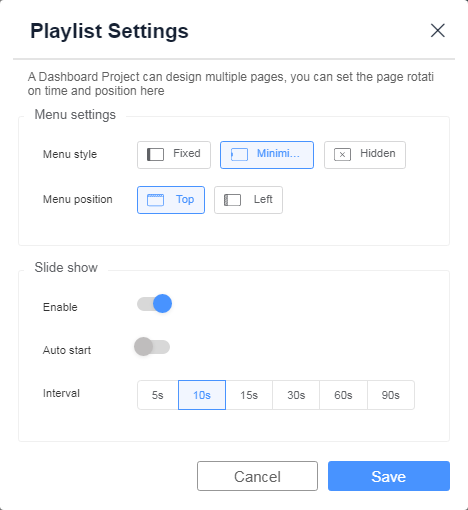
Task: Switch menu position to Left label
Action: [x=263, y=199]
